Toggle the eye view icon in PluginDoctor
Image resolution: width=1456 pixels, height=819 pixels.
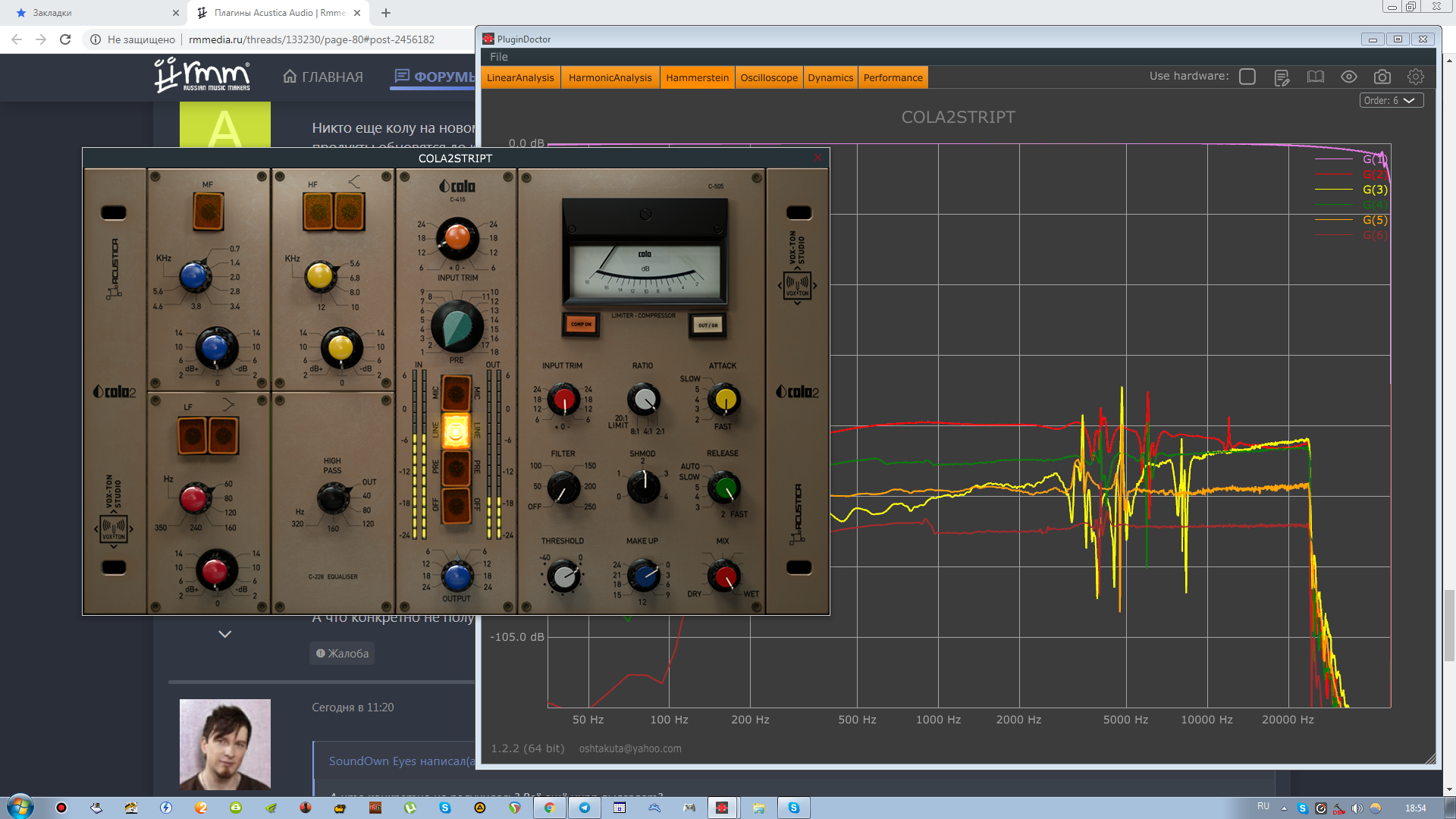(x=1348, y=77)
